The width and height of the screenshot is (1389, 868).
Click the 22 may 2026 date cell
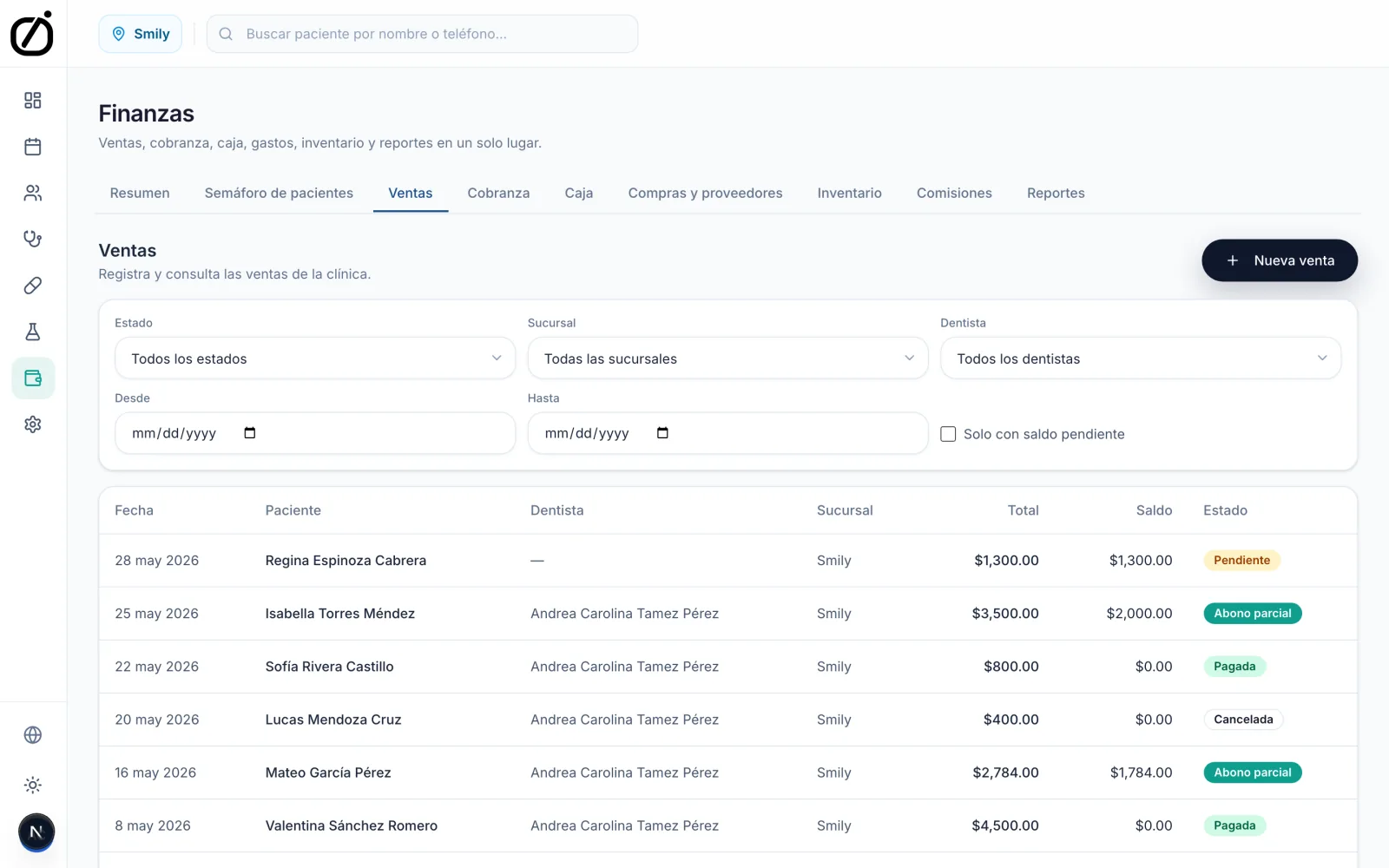click(x=157, y=667)
